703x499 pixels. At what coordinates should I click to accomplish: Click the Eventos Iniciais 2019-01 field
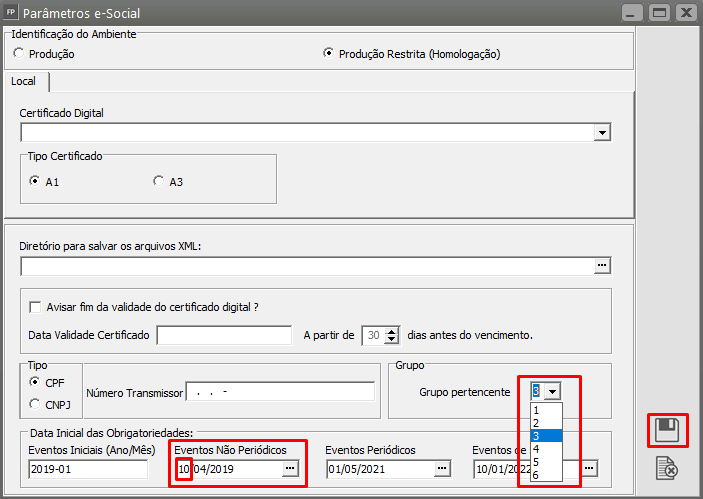88,469
